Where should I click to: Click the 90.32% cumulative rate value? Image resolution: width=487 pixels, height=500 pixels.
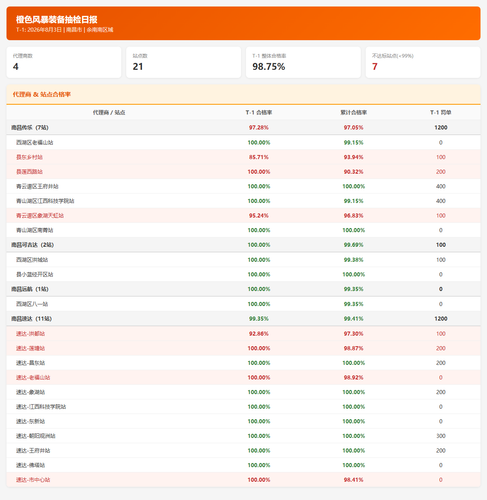[353, 172]
